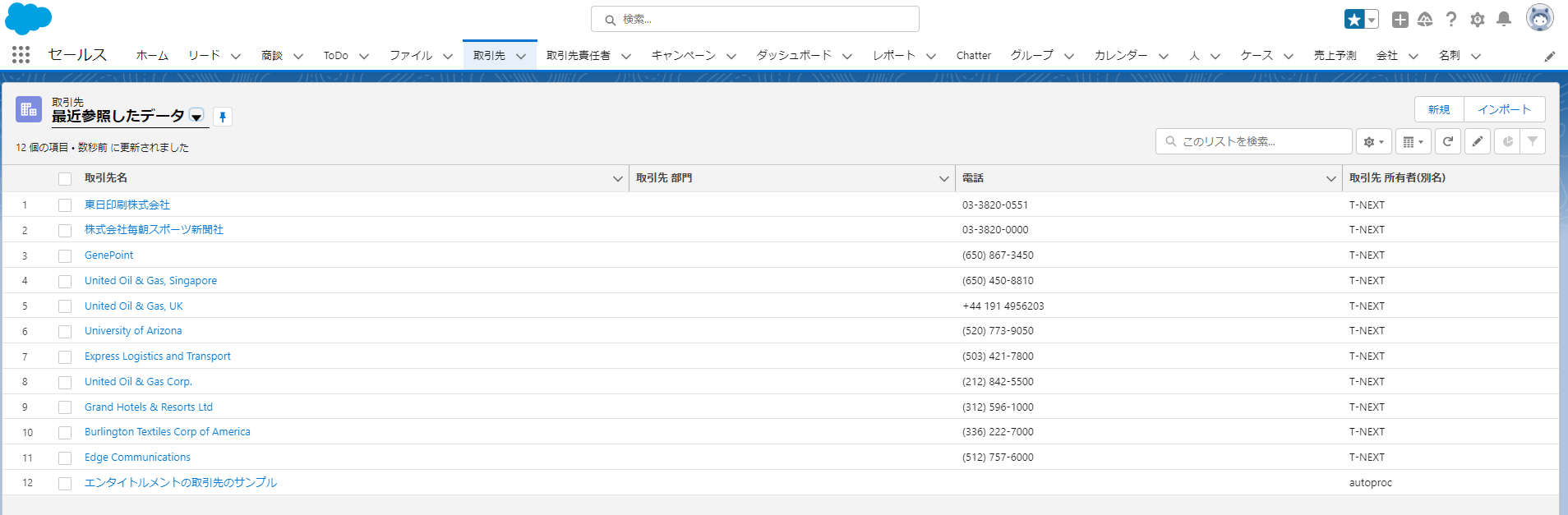Show charts panel icon

pos(1507,141)
